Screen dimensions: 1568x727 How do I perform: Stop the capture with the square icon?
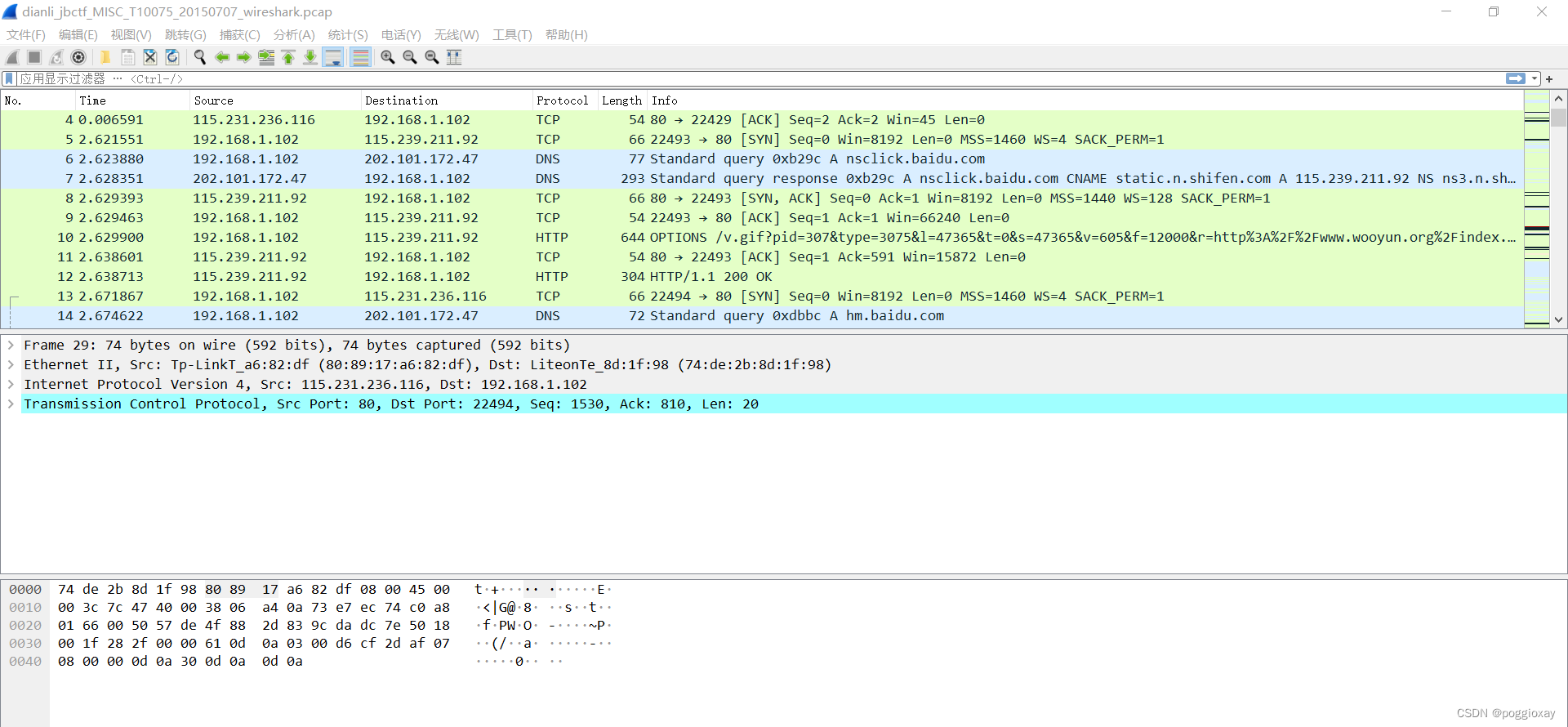[x=34, y=57]
